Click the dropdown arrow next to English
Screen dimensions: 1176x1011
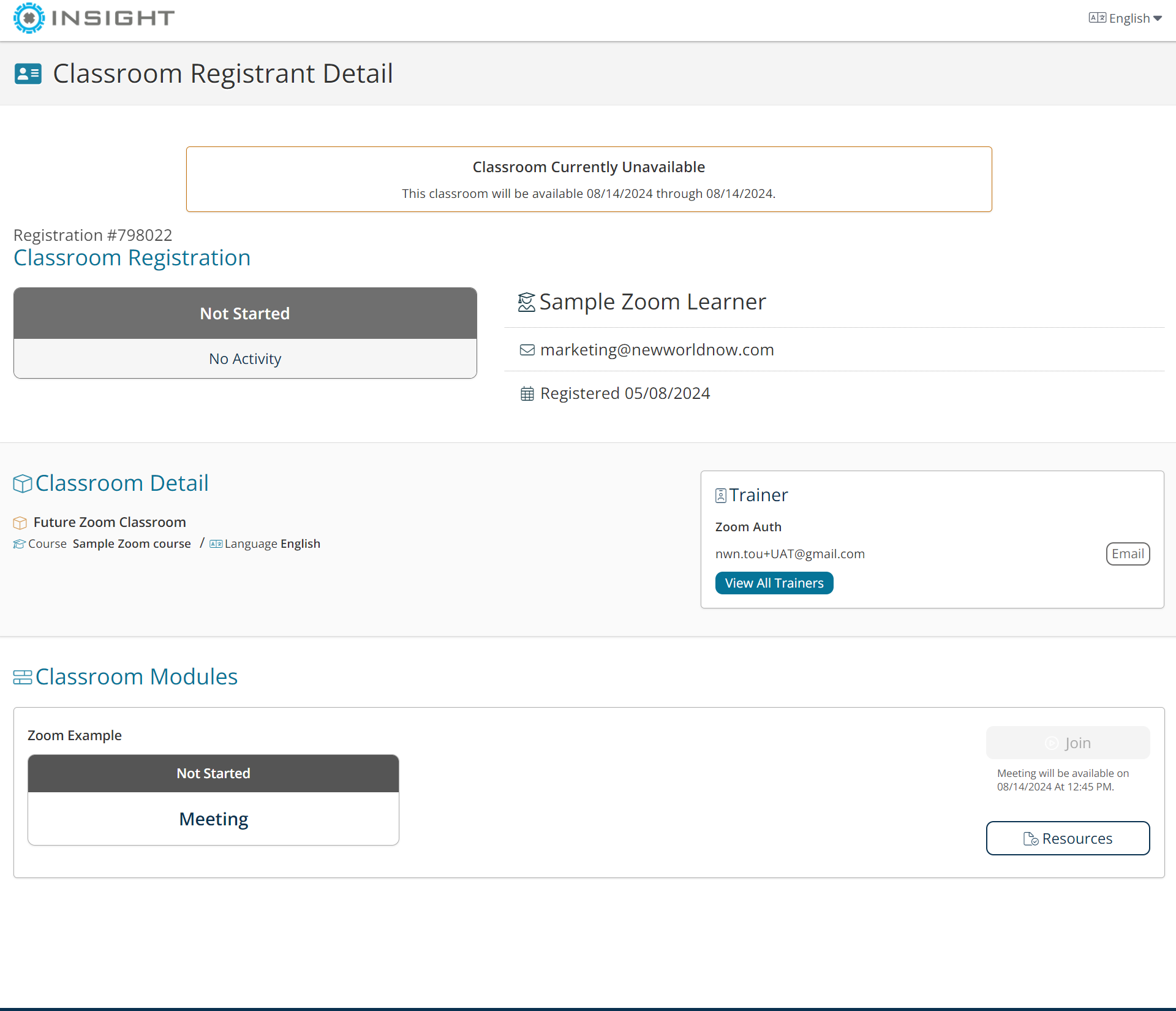[x=1158, y=18]
